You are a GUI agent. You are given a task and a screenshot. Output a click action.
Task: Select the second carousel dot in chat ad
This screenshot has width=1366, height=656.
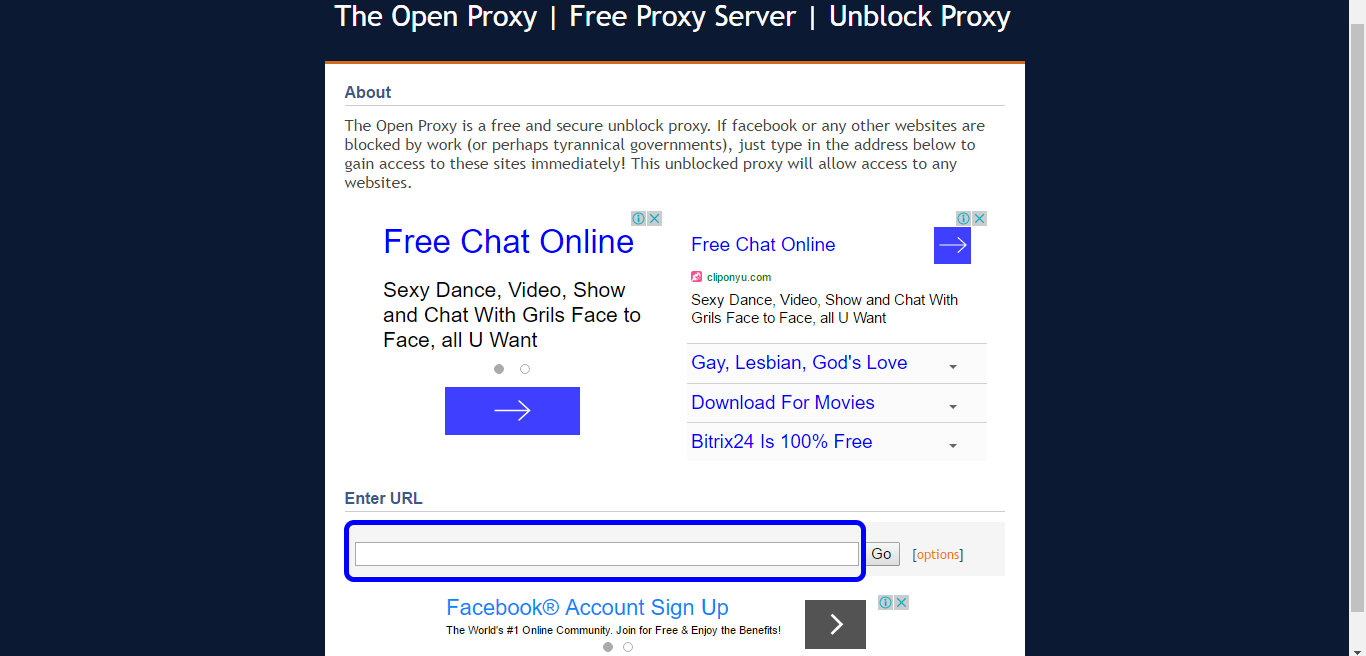click(525, 369)
